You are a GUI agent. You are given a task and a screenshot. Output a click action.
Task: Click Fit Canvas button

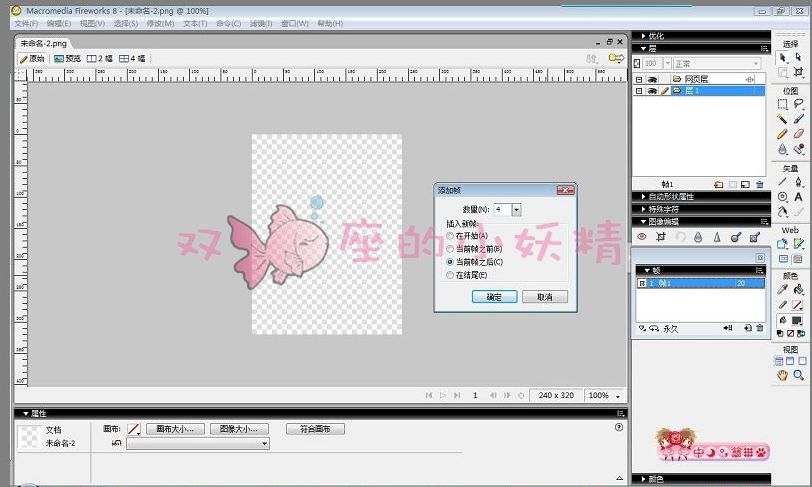pos(315,429)
